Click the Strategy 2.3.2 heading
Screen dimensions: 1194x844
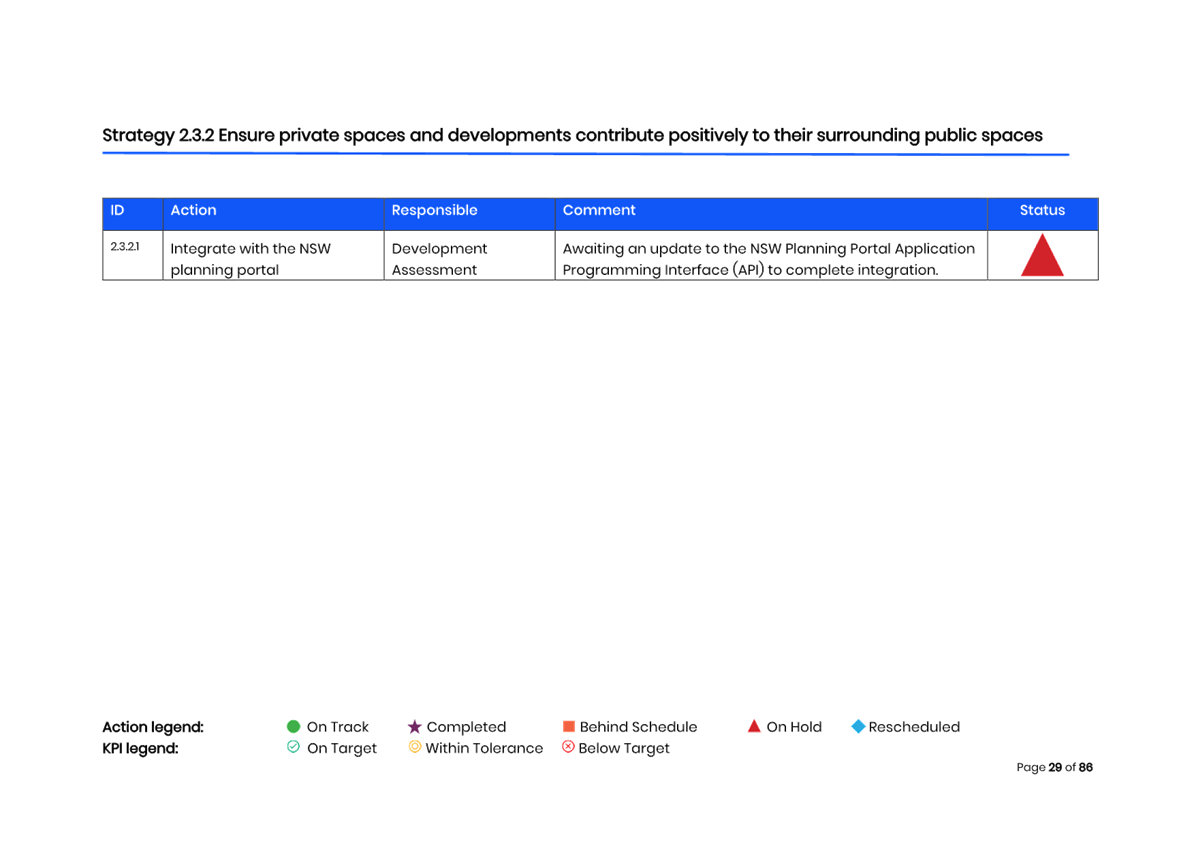572,136
